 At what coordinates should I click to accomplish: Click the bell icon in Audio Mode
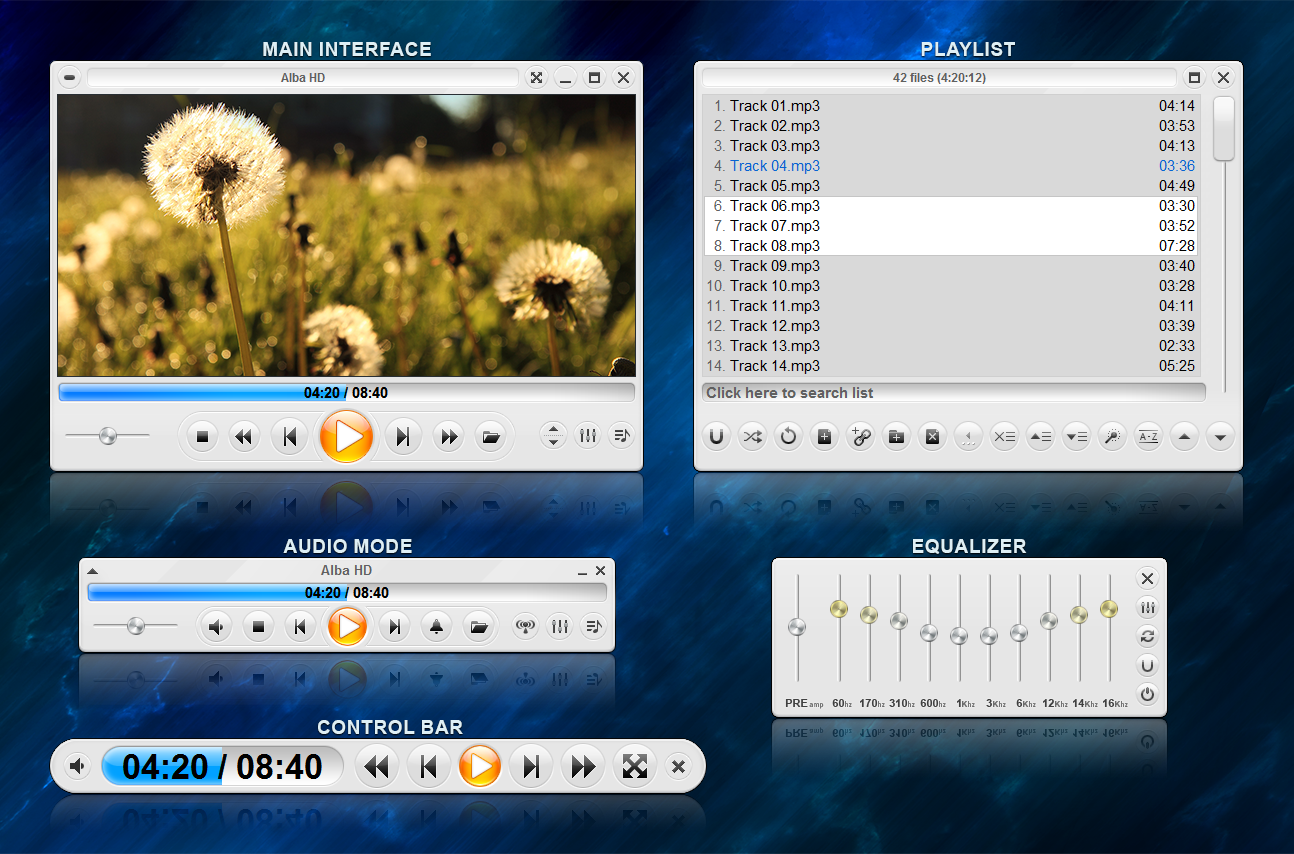pyautogui.click(x=436, y=627)
